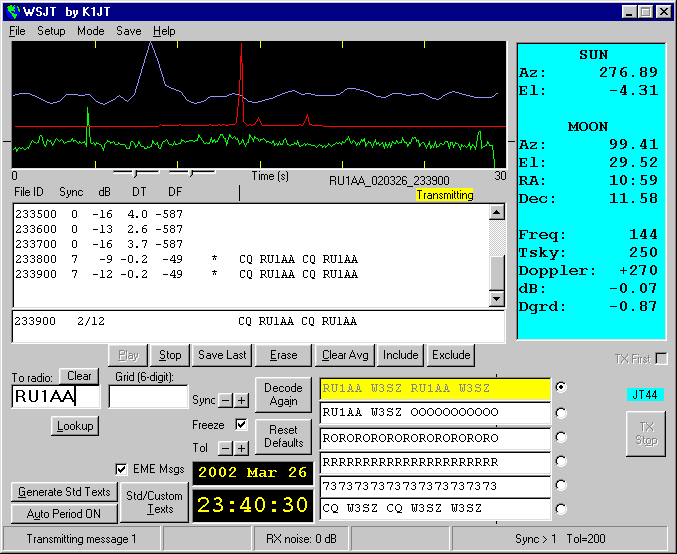Image resolution: width=677 pixels, height=554 pixels.
Task: Click the To radio input with RU1AA
Action: pyautogui.click(x=56, y=396)
